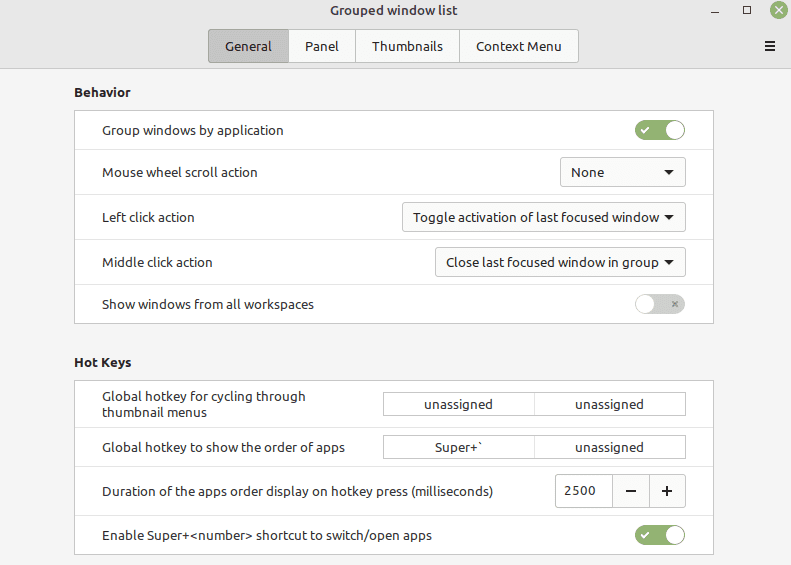The width and height of the screenshot is (791, 565).
Task: Switch to the Panel tab
Action: (322, 46)
